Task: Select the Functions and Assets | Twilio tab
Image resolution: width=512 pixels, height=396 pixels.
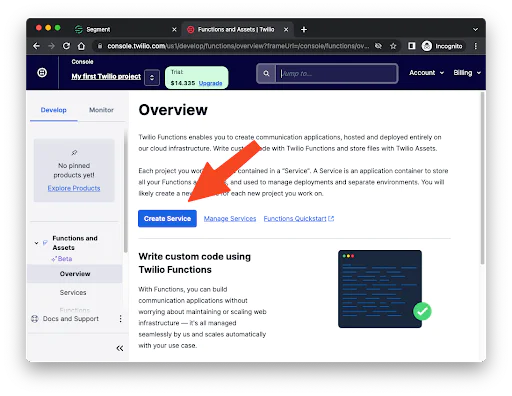Action: point(237,30)
